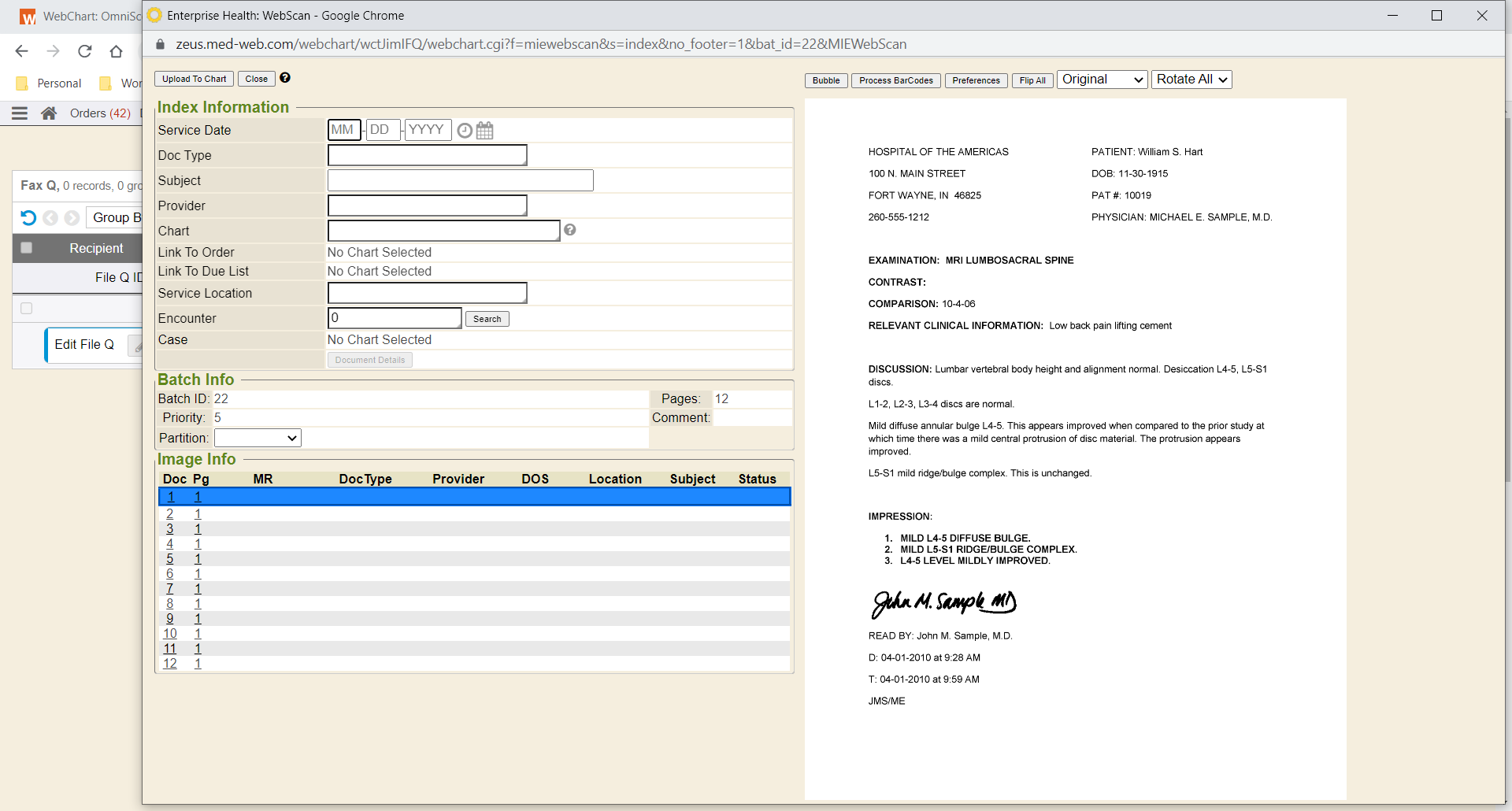The width and height of the screenshot is (1512, 811).
Task: Click the Doc Type input field
Action: [x=427, y=155]
